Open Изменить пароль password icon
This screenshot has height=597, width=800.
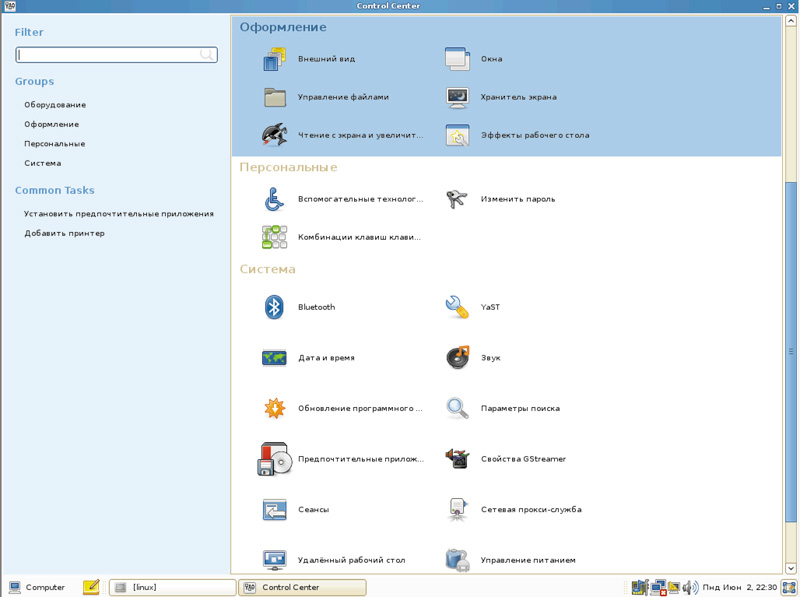click(x=457, y=199)
